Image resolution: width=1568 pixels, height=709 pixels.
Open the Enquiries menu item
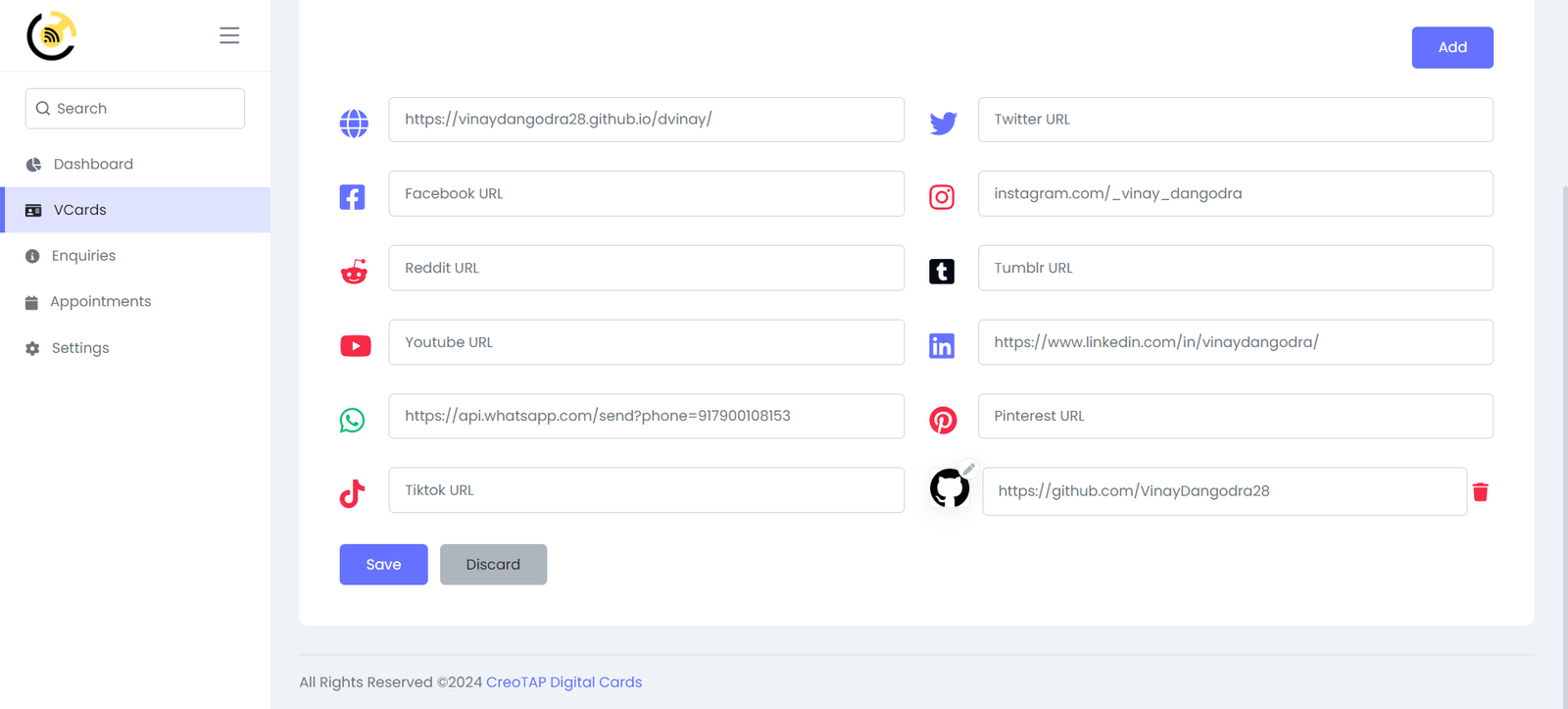[x=135, y=256]
